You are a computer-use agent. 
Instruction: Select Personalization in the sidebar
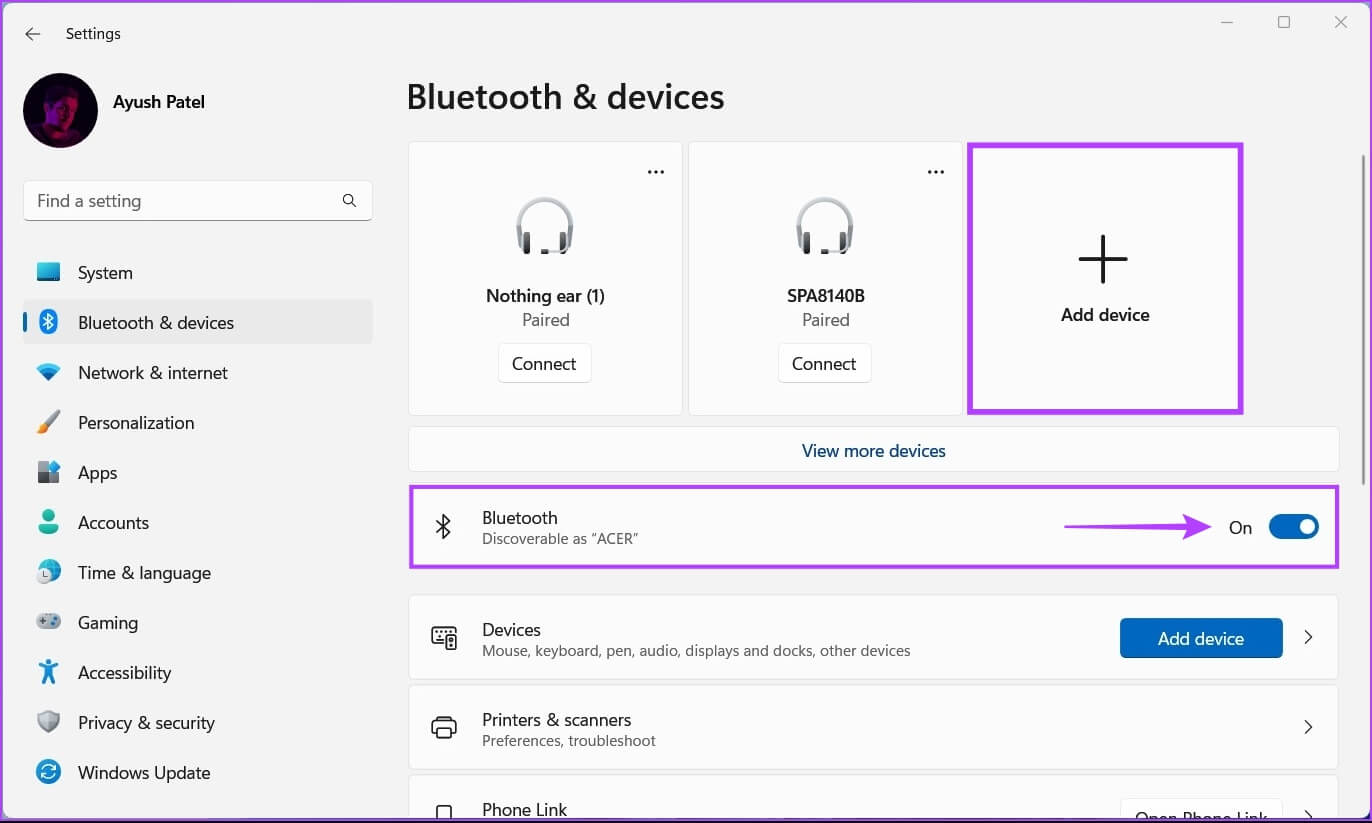[136, 423]
